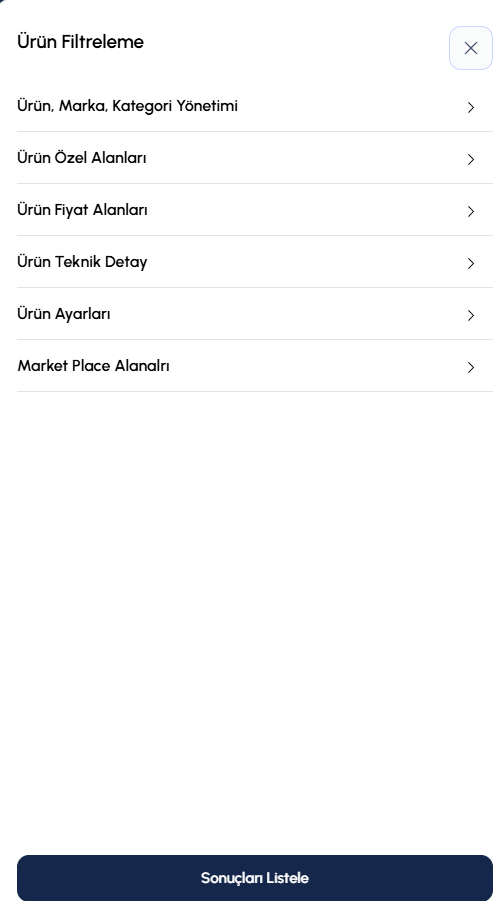The height and width of the screenshot is (901, 500).
Task: Click chevron arrow next to Ürün Teknik Detay
Action: click(x=471, y=263)
